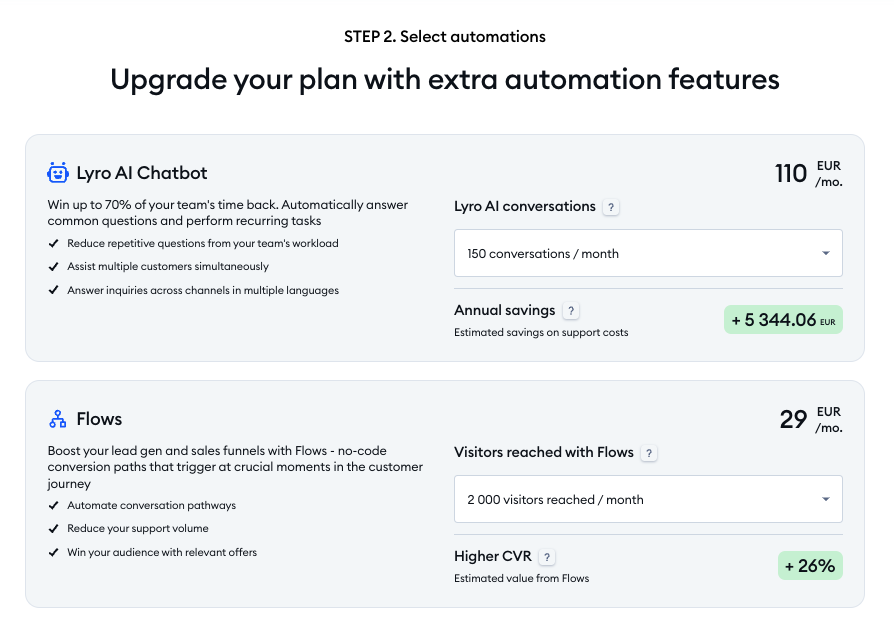Image resolution: width=894 pixels, height=633 pixels.
Task: Click the Flows branching icon
Action: (56, 418)
